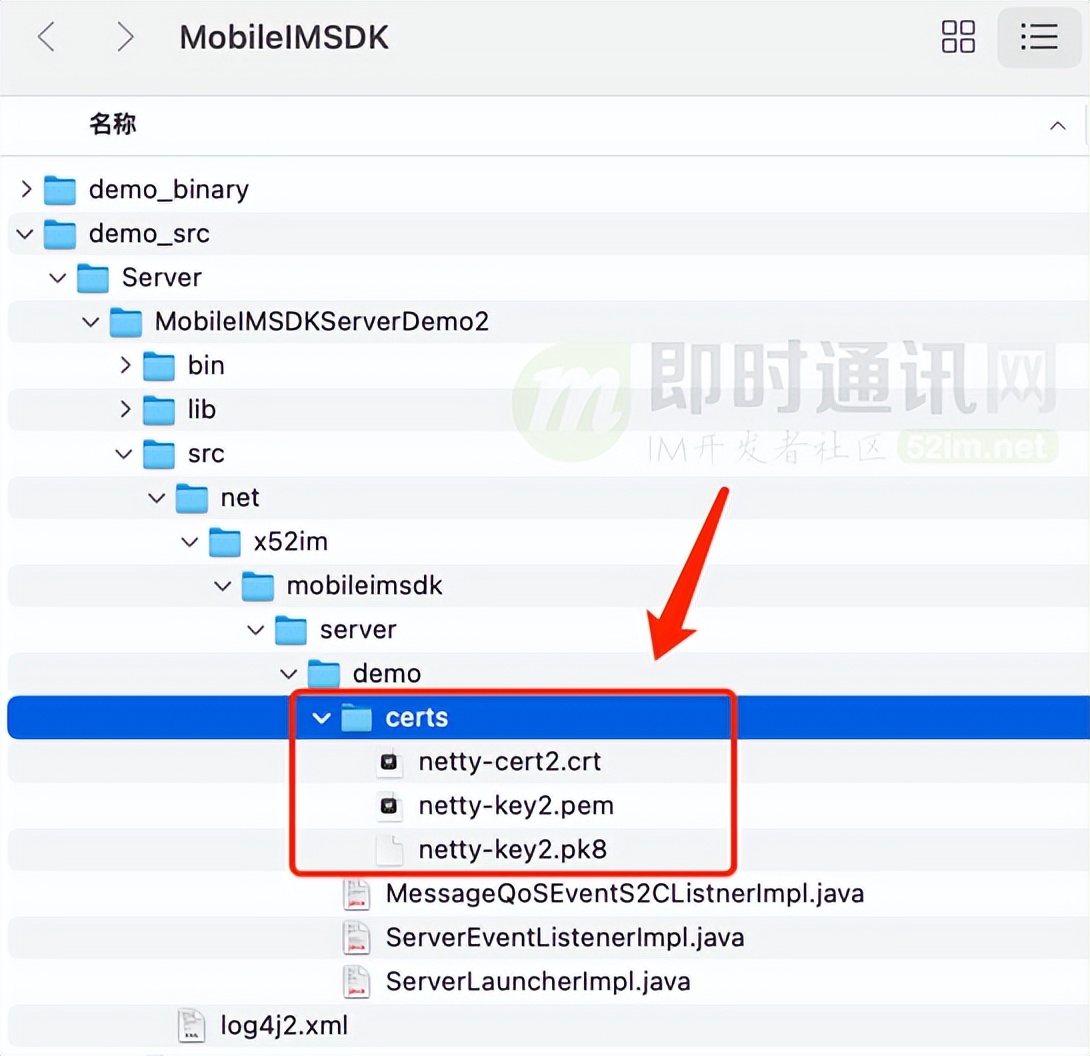The width and height of the screenshot is (1090, 1056).
Task: Select the log4j2.xml file name
Action: (x=284, y=1025)
